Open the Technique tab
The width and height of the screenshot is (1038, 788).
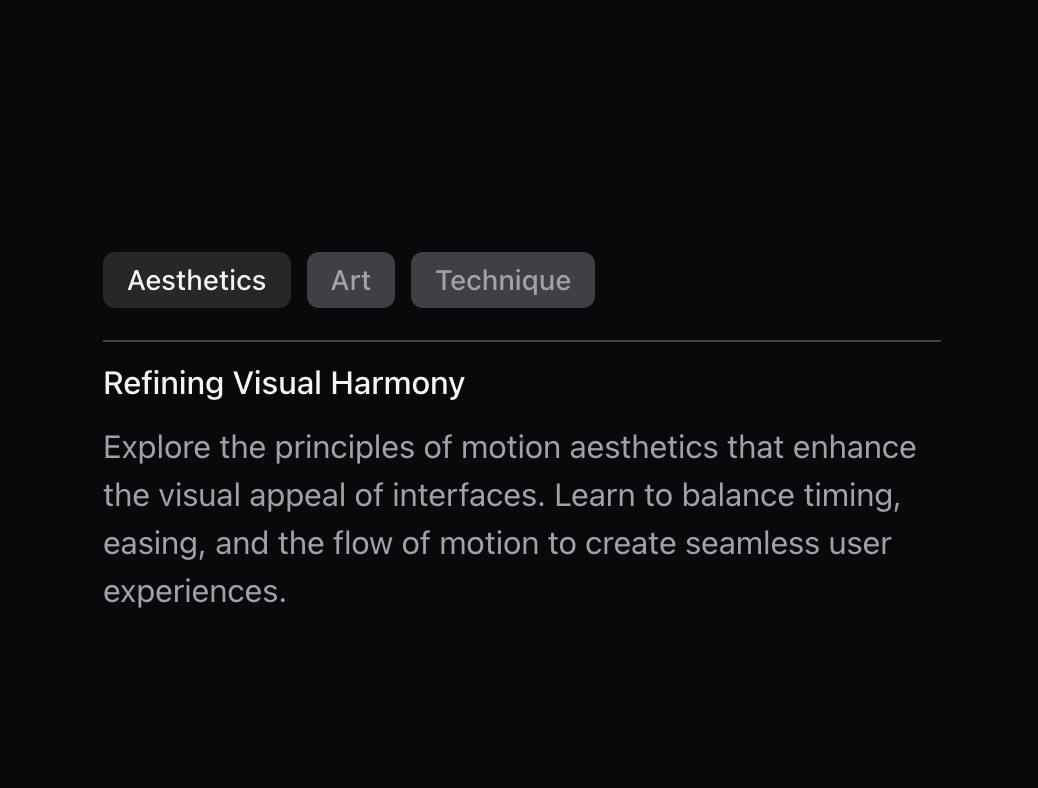pyautogui.click(x=502, y=280)
